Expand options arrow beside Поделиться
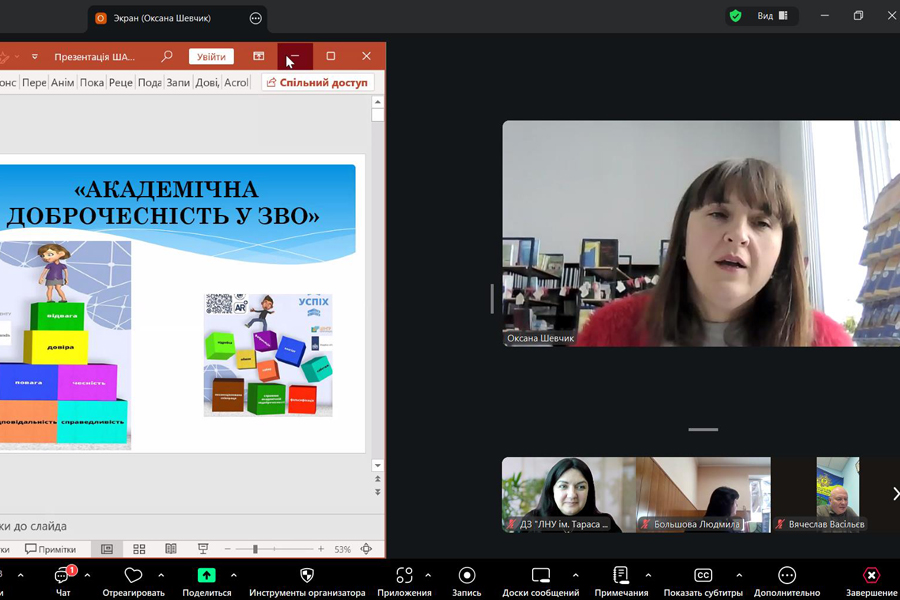 coord(234,575)
